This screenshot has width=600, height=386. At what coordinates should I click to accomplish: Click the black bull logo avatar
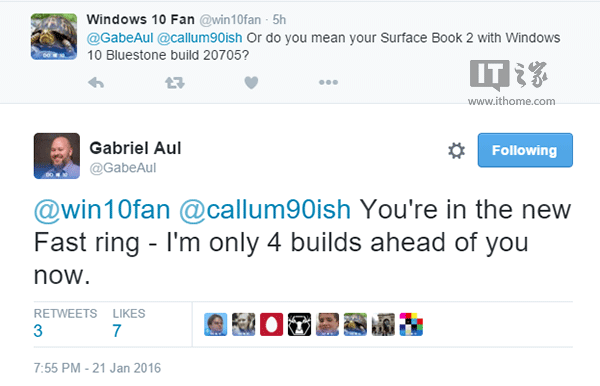299,324
